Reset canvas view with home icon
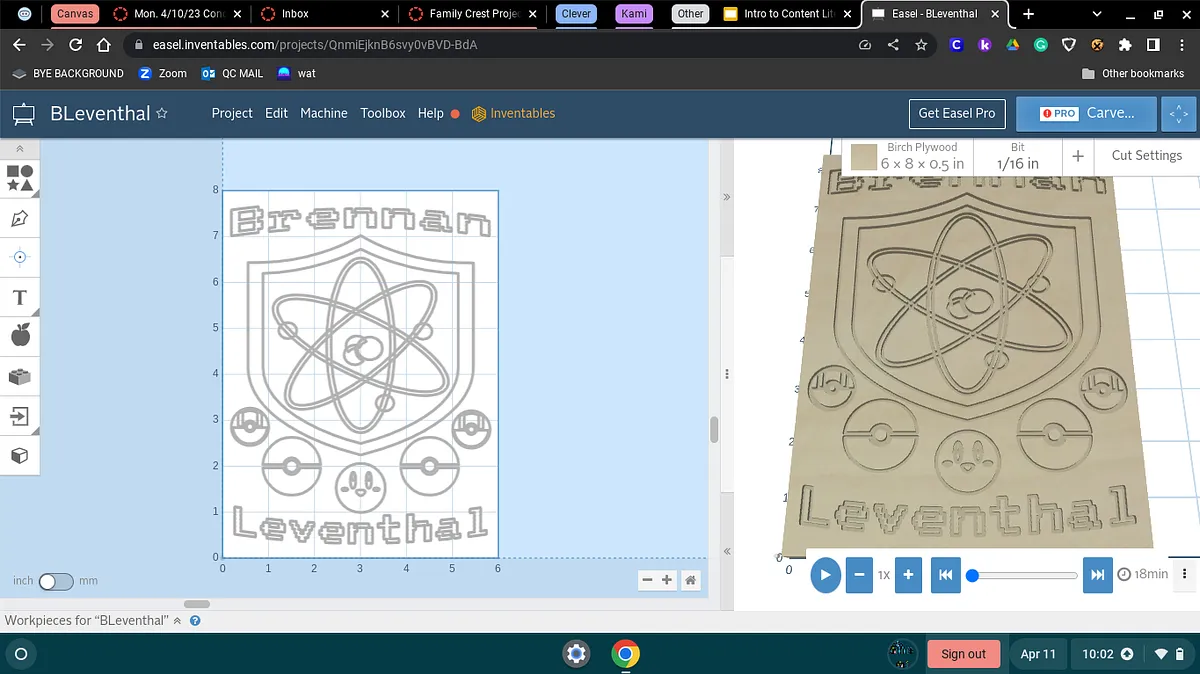The height and width of the screenshot is (674, 1200). pyautogui.click(x=690, y=580)
